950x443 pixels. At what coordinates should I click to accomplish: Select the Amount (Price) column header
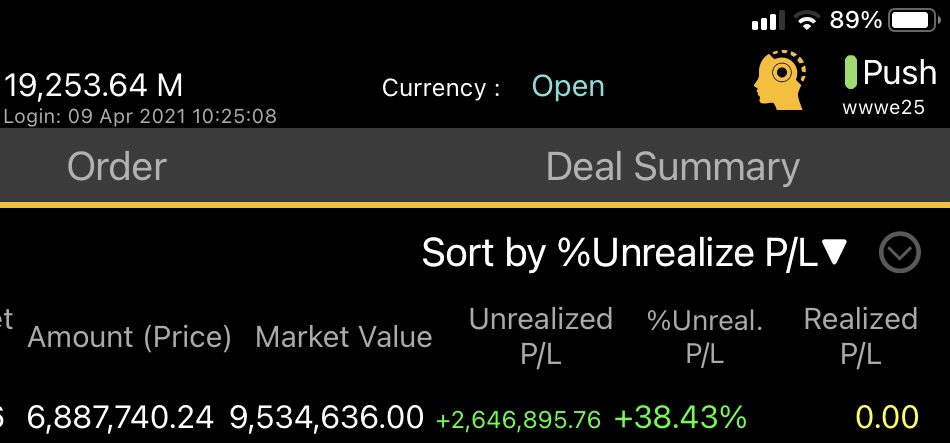point(130,337)
